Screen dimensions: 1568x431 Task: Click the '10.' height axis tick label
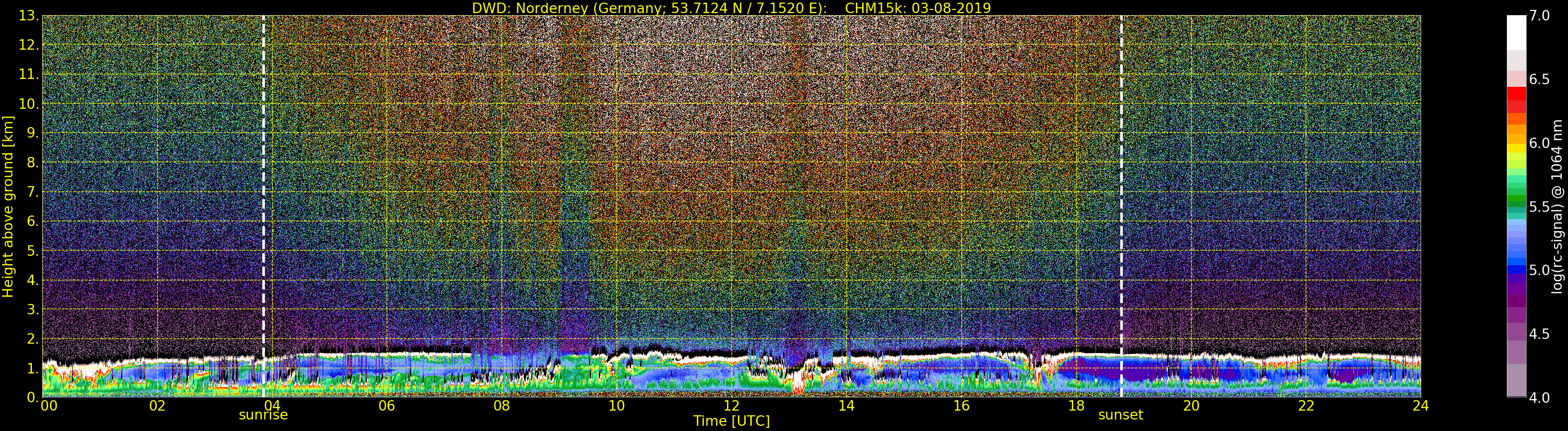click(29, 104)
